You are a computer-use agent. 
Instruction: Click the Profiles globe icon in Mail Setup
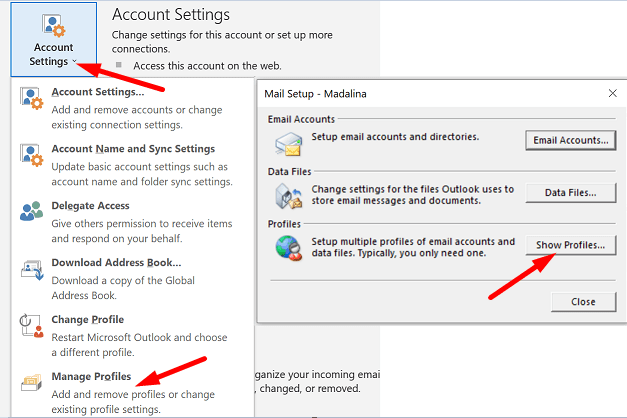[x=289, y=248]
